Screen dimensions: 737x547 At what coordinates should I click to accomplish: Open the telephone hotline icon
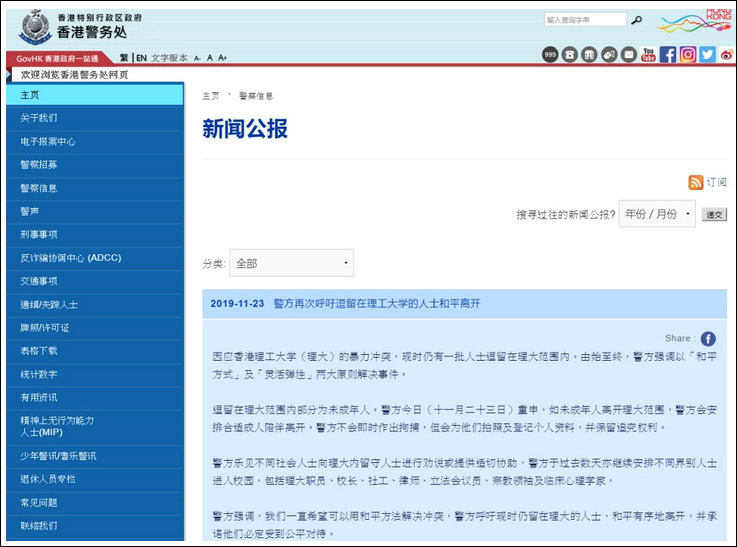click(570, 55)
